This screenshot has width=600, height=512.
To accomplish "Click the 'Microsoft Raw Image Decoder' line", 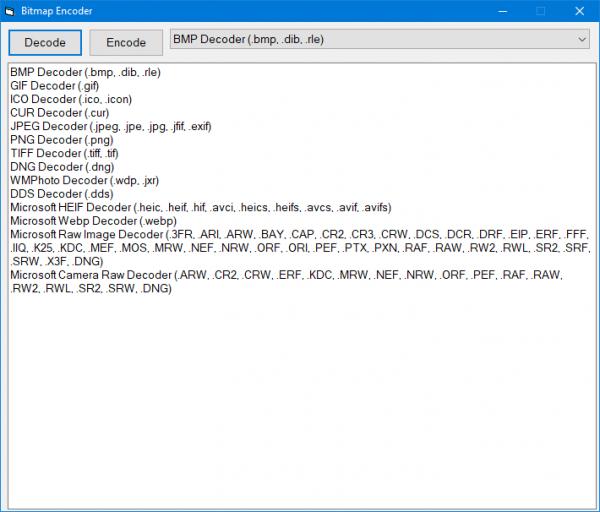I will [x=300, y=248].
